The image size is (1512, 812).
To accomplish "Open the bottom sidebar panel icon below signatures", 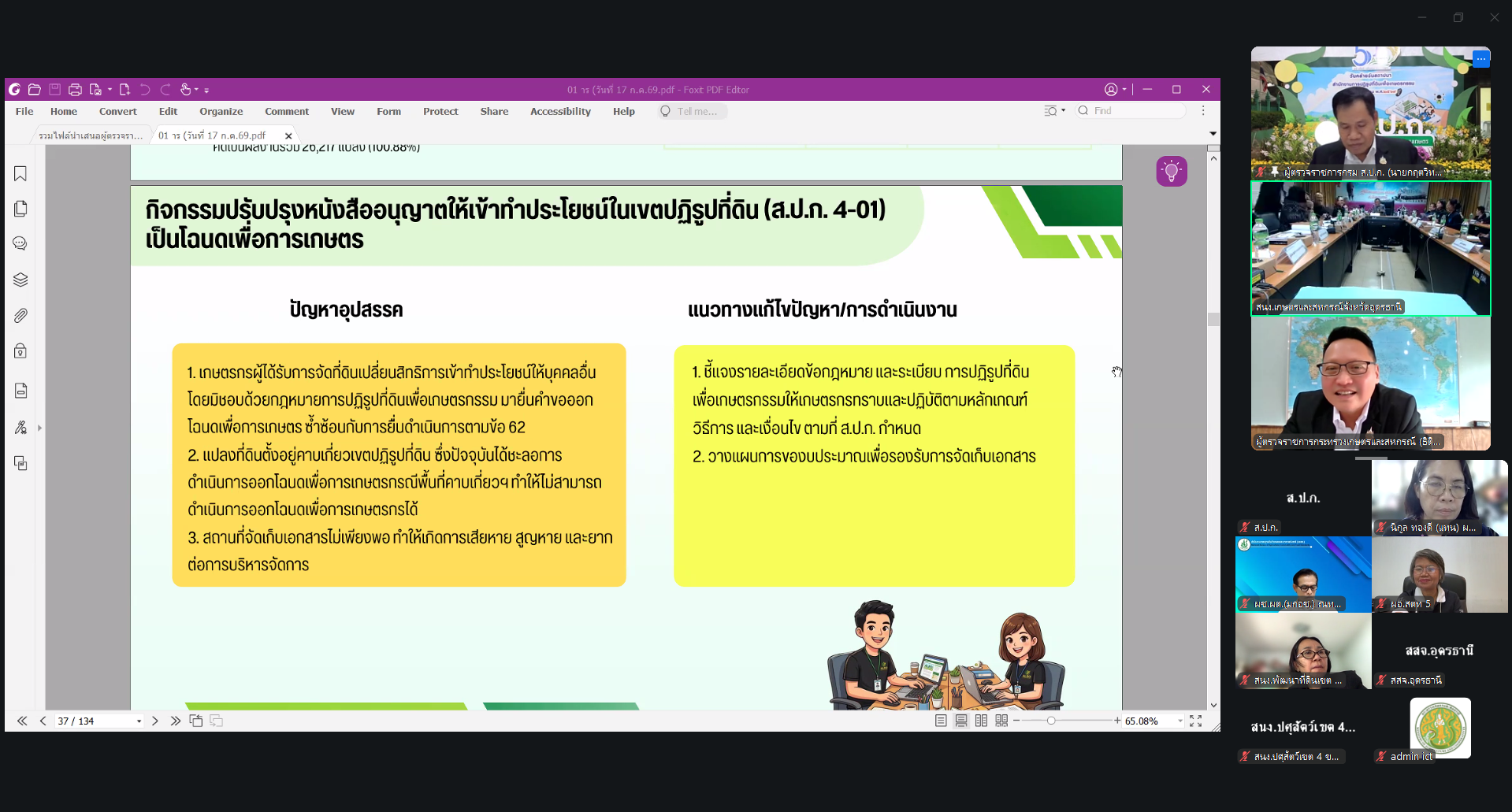I will [x=20, y=463].
